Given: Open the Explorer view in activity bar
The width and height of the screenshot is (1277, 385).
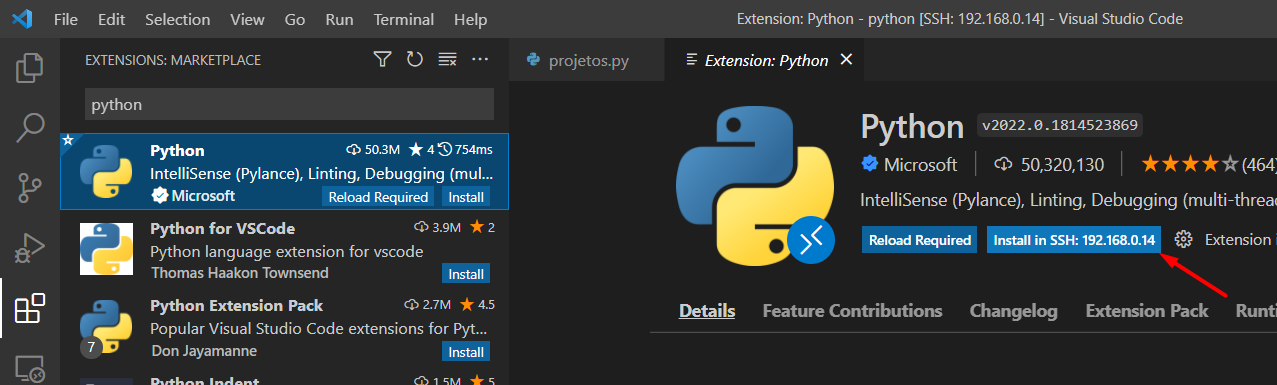Looking at the screenshot, I should point(30,68).
